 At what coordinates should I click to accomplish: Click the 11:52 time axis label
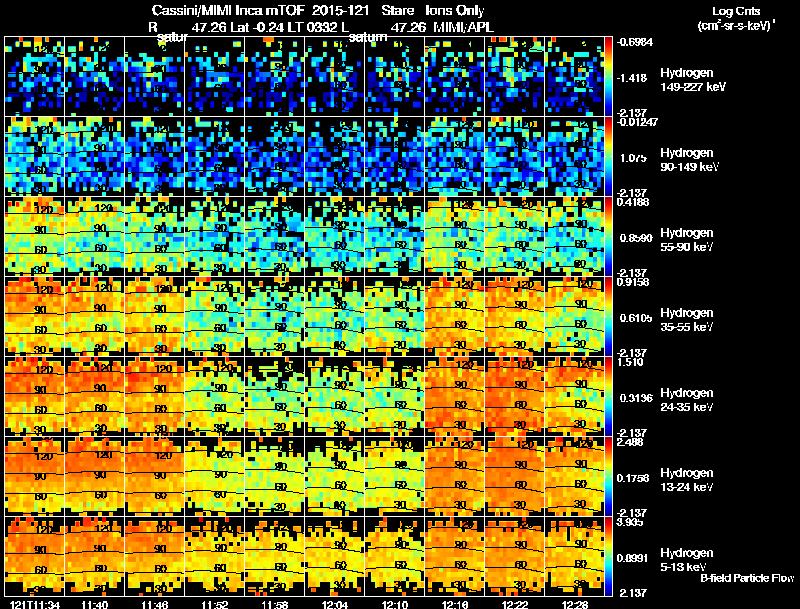215,604
